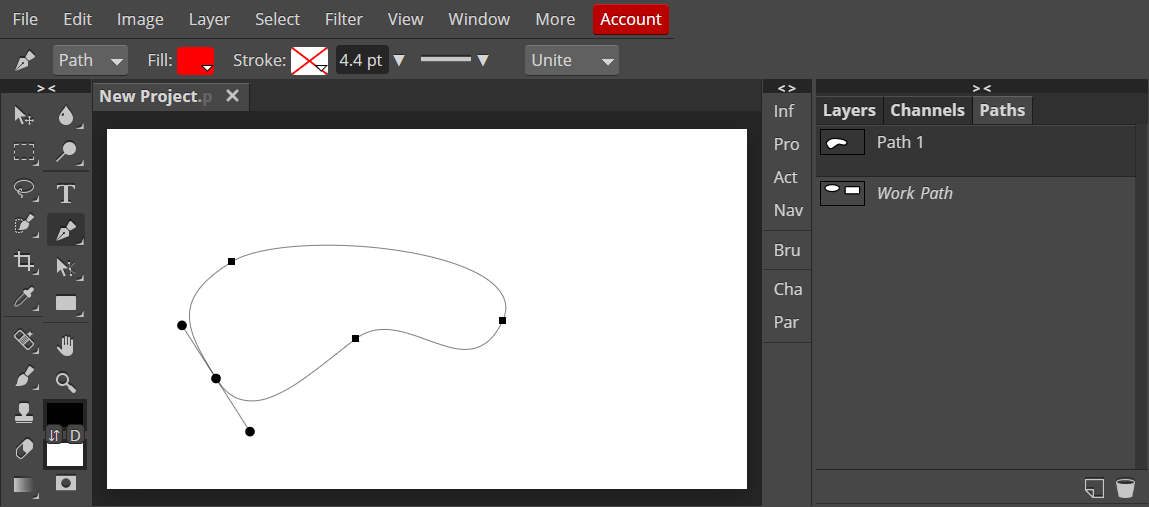Viewport: 1149px width, 507px height.
Task: Select the Move tool
Action: (x=24, y=115)
